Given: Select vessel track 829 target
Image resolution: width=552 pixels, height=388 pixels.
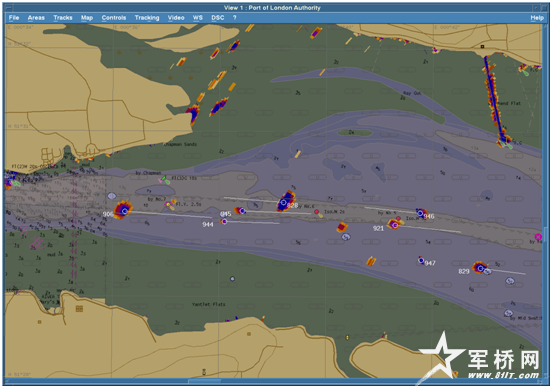Looking at the screenshot, I should (480, 269).
